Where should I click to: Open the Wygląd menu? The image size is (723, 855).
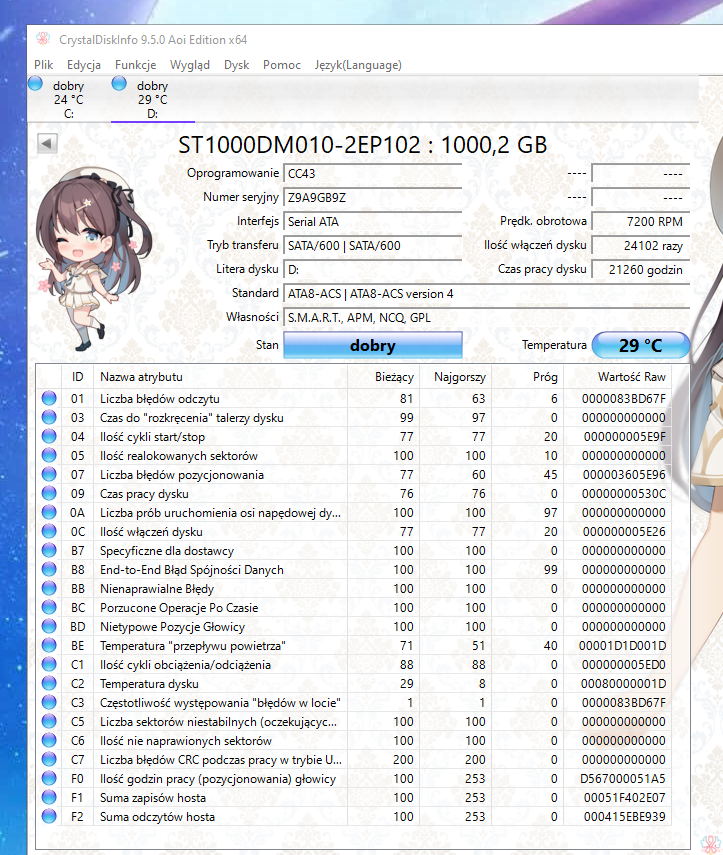[x=190, y=65]
